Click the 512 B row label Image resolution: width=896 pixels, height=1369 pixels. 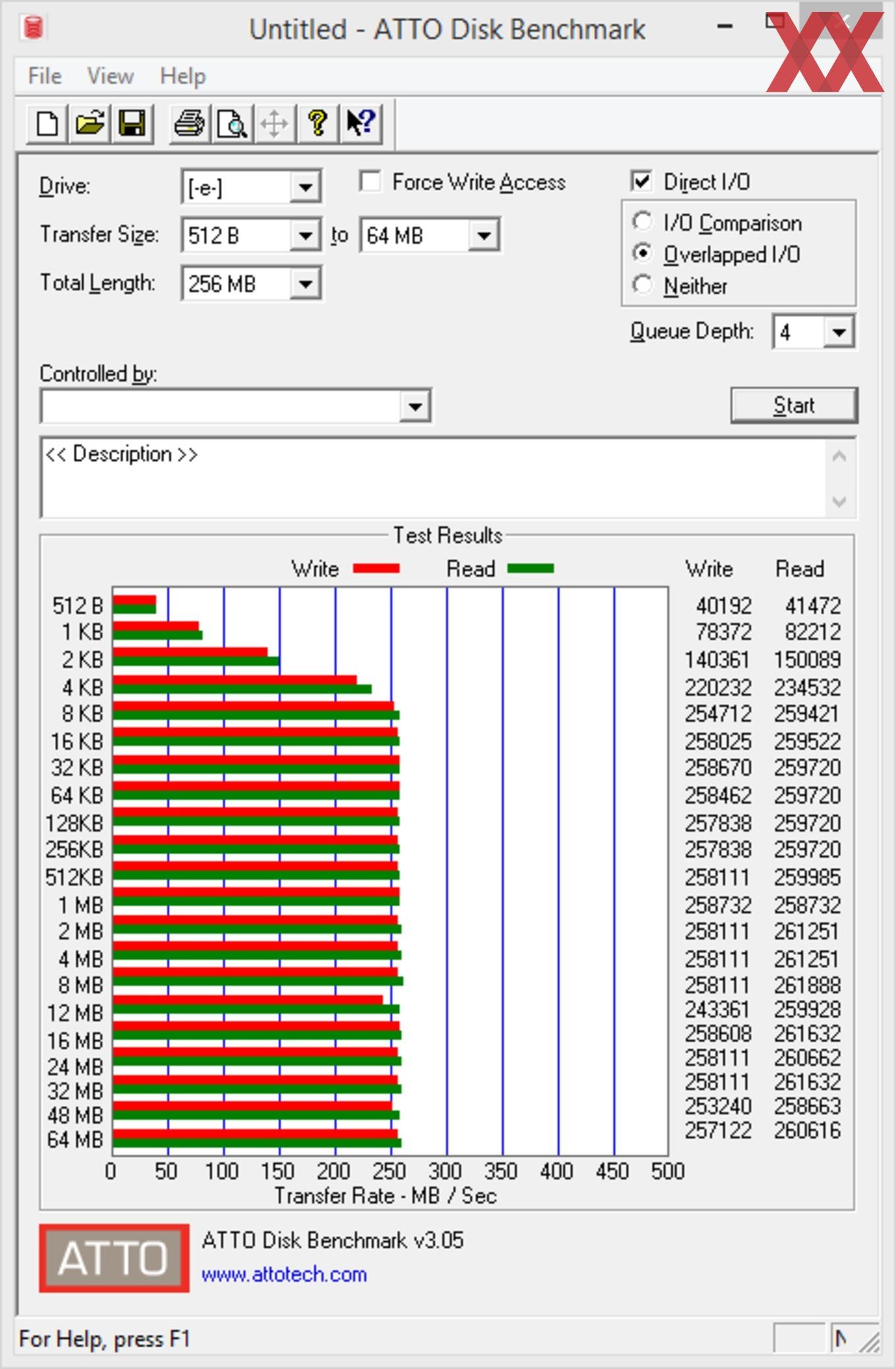(78, 605)
